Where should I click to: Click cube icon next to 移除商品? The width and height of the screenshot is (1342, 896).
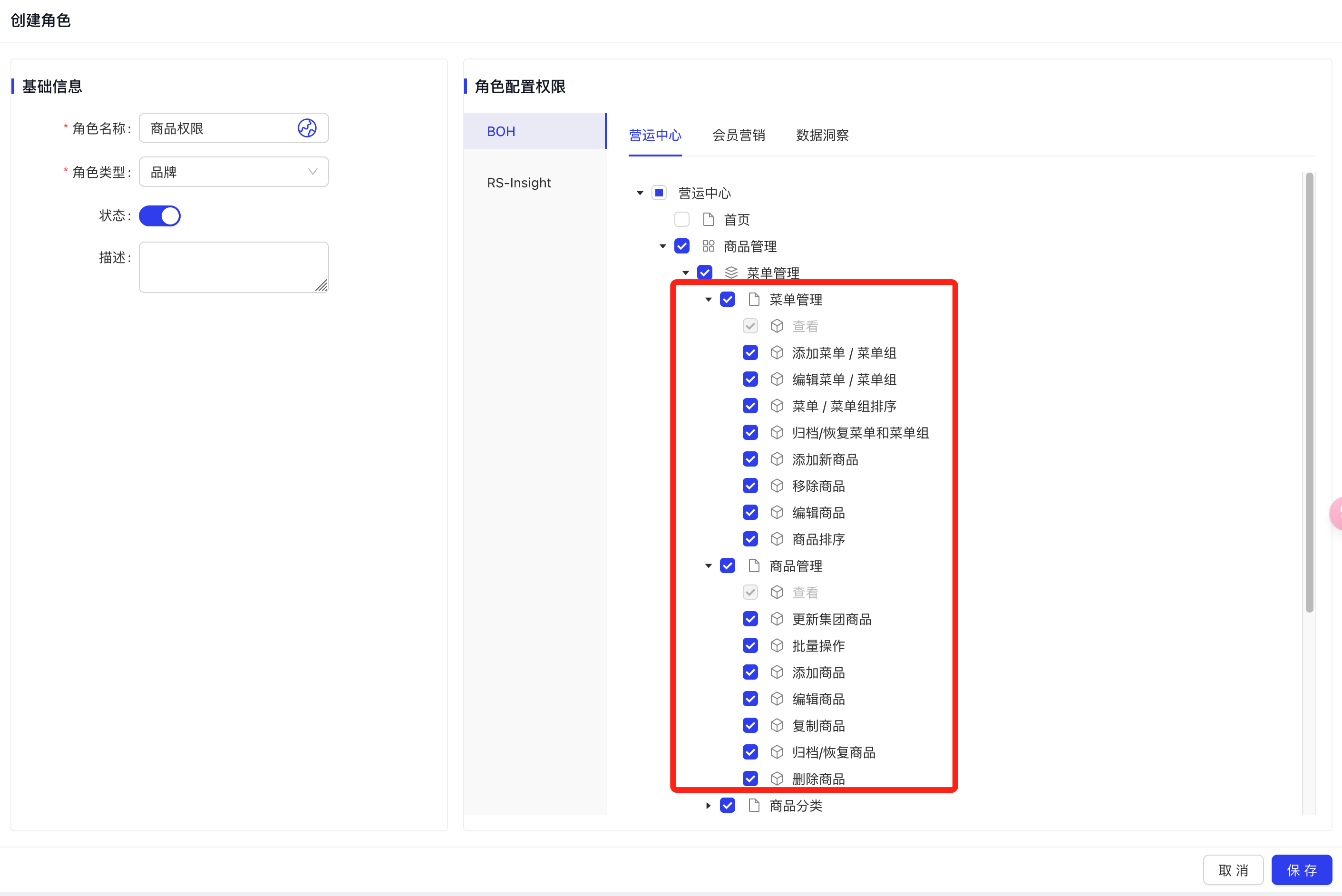(777, 486)
